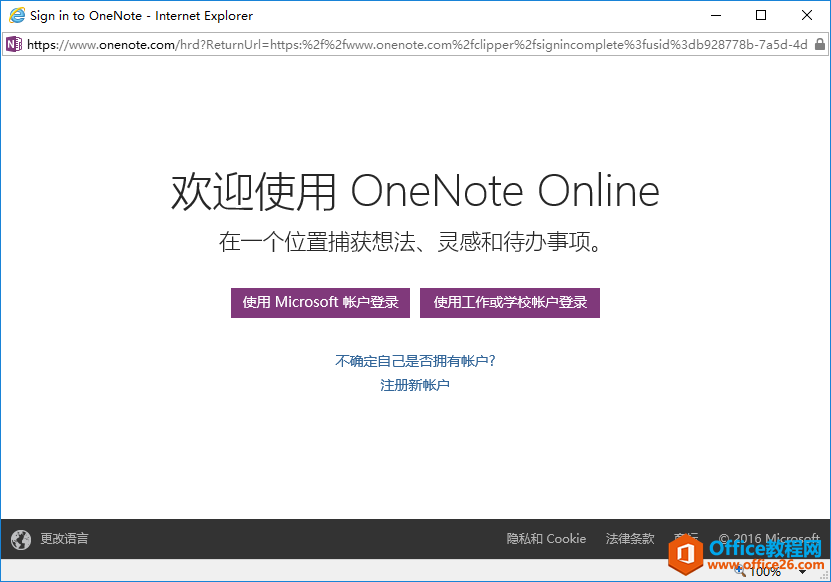831x582 pixels.
Task: Click the padlock security icon in the address bar
Action: click(818, 44)
